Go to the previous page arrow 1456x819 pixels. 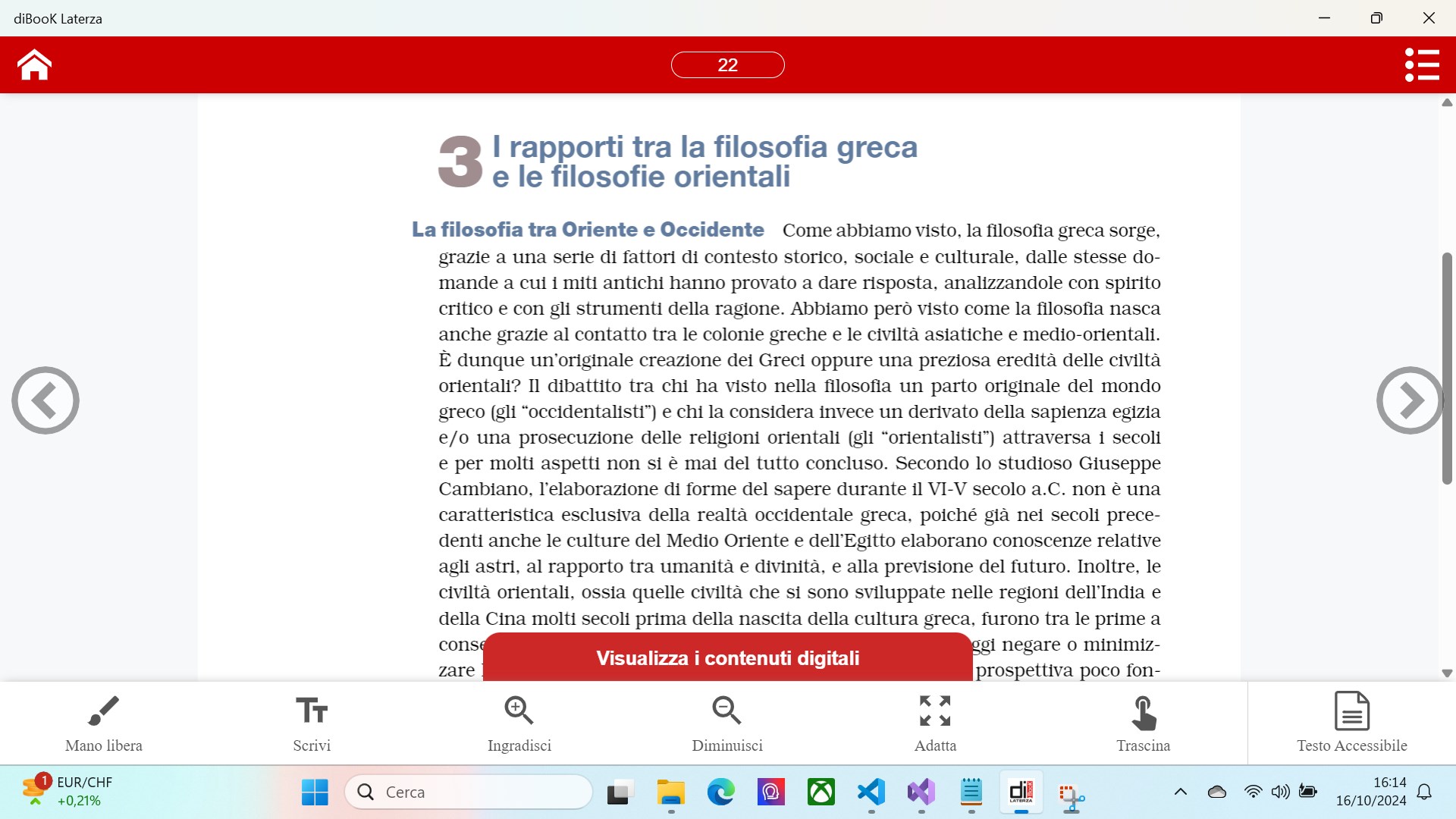(45, 400)
